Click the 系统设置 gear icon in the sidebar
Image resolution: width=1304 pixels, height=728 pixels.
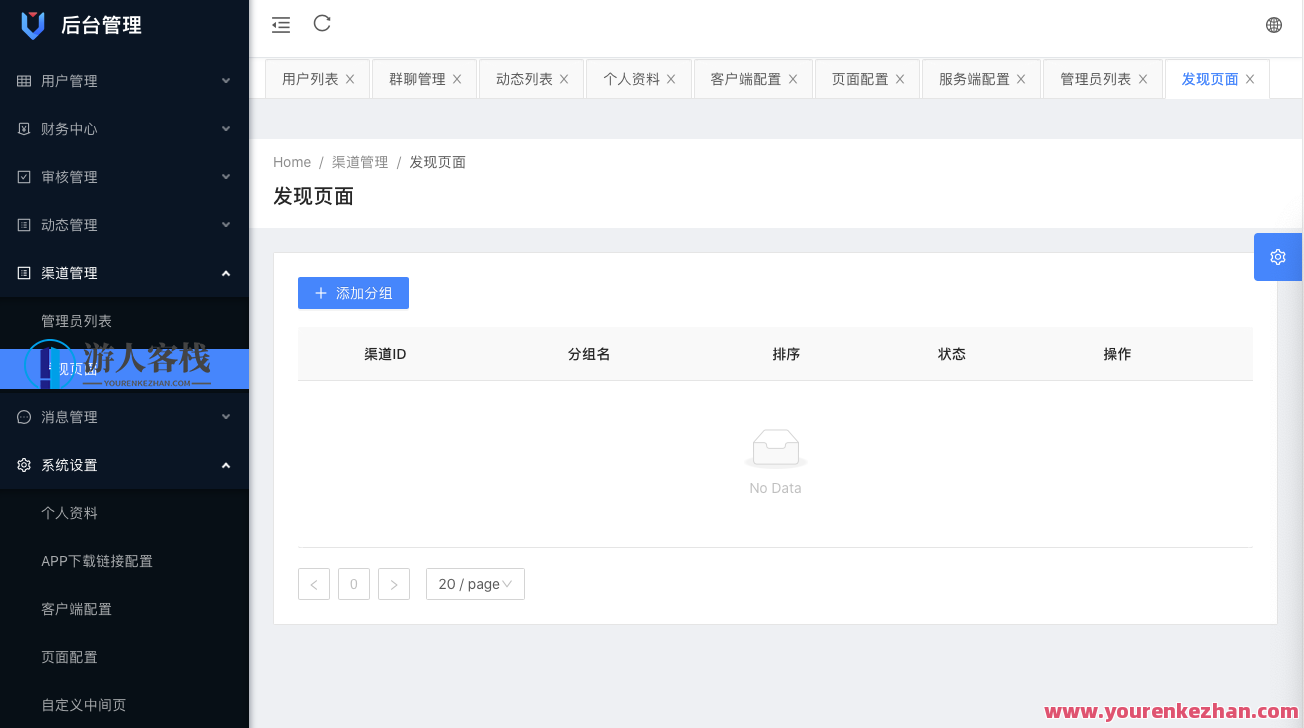[x=22, y=464]
